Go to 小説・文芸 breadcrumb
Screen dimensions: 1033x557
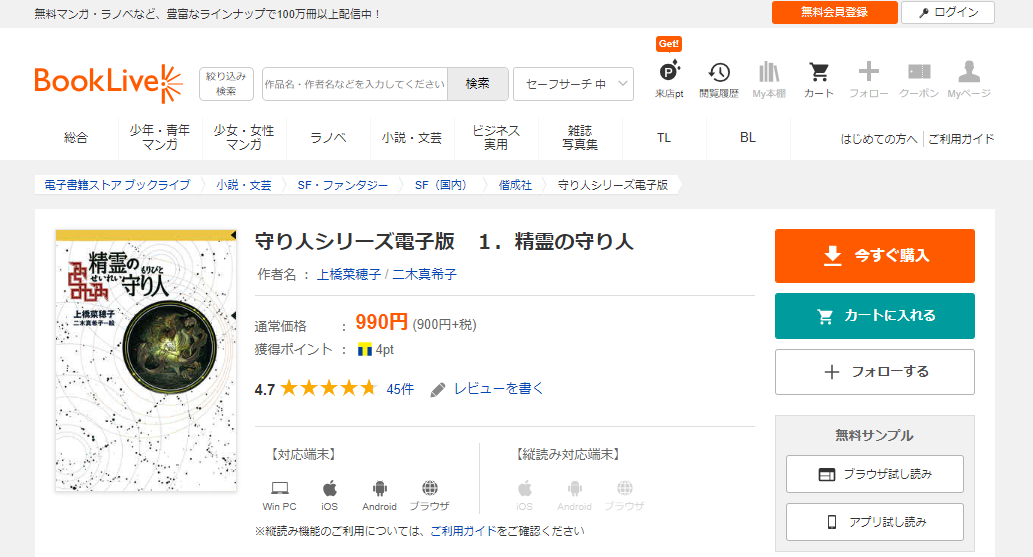pos(244,185)
